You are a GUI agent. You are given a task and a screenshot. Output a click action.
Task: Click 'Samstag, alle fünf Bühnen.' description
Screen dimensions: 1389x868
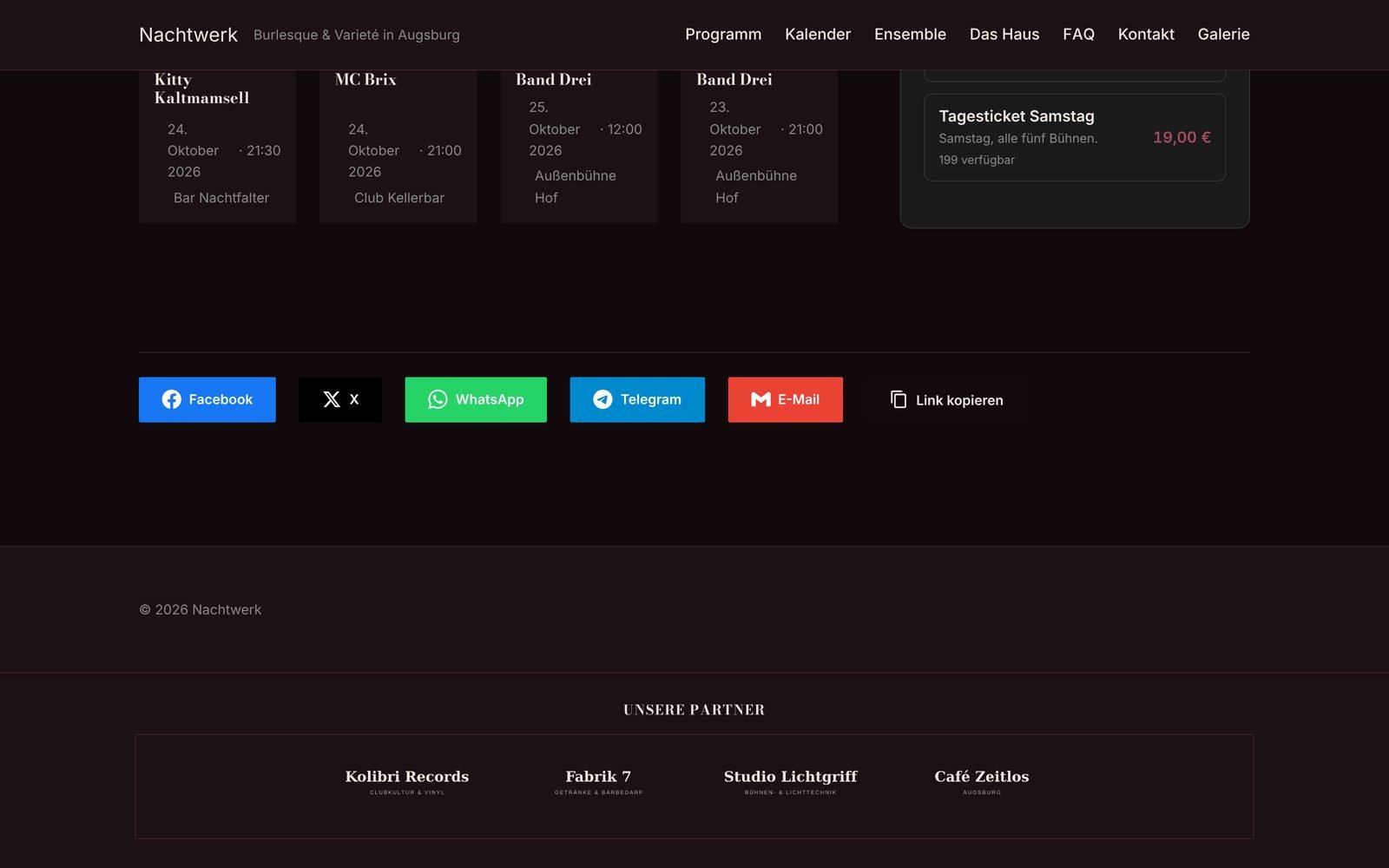coord(1018,138)
